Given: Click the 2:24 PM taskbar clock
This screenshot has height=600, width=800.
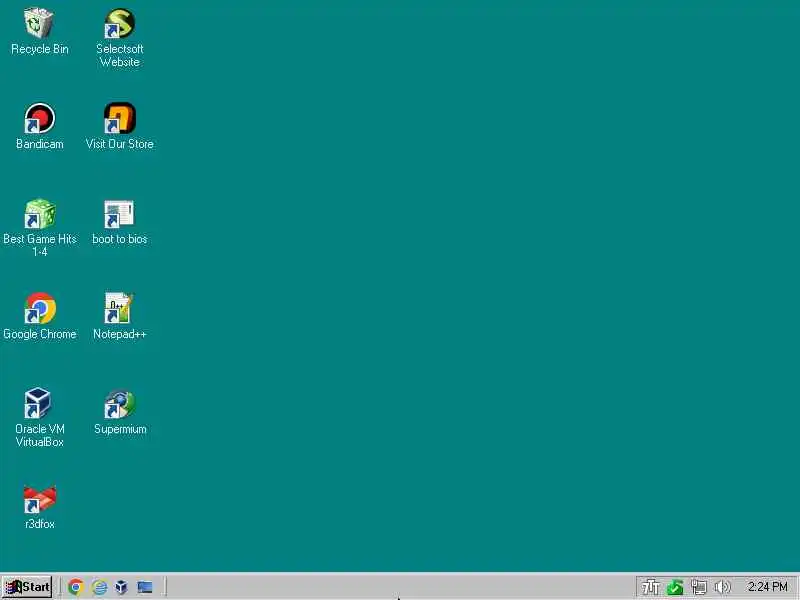Looking at the screenshot, I should (767, 587).
